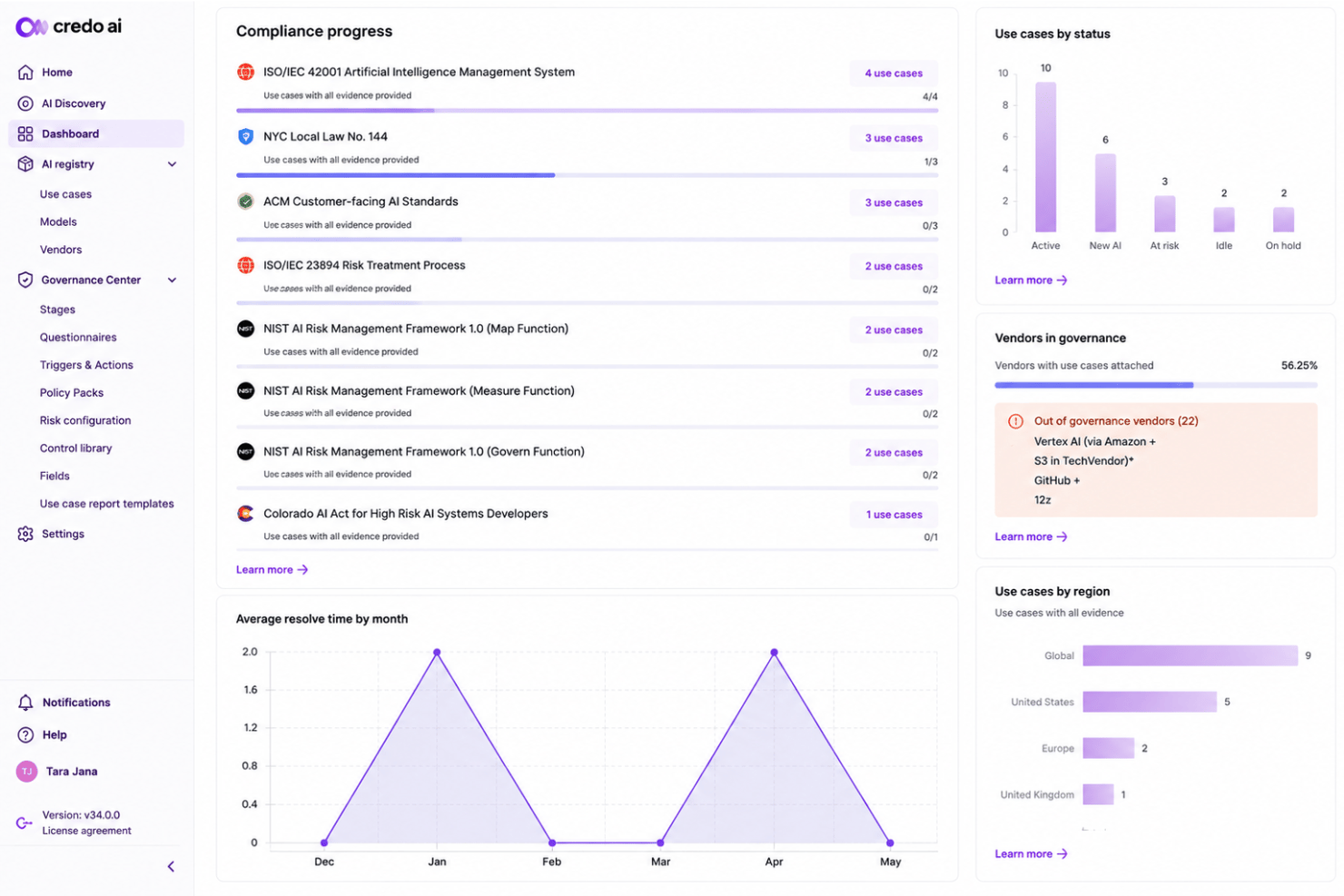1344x896 pixels.
Task: Open Models in sidebar
Action: coord(58,222)
